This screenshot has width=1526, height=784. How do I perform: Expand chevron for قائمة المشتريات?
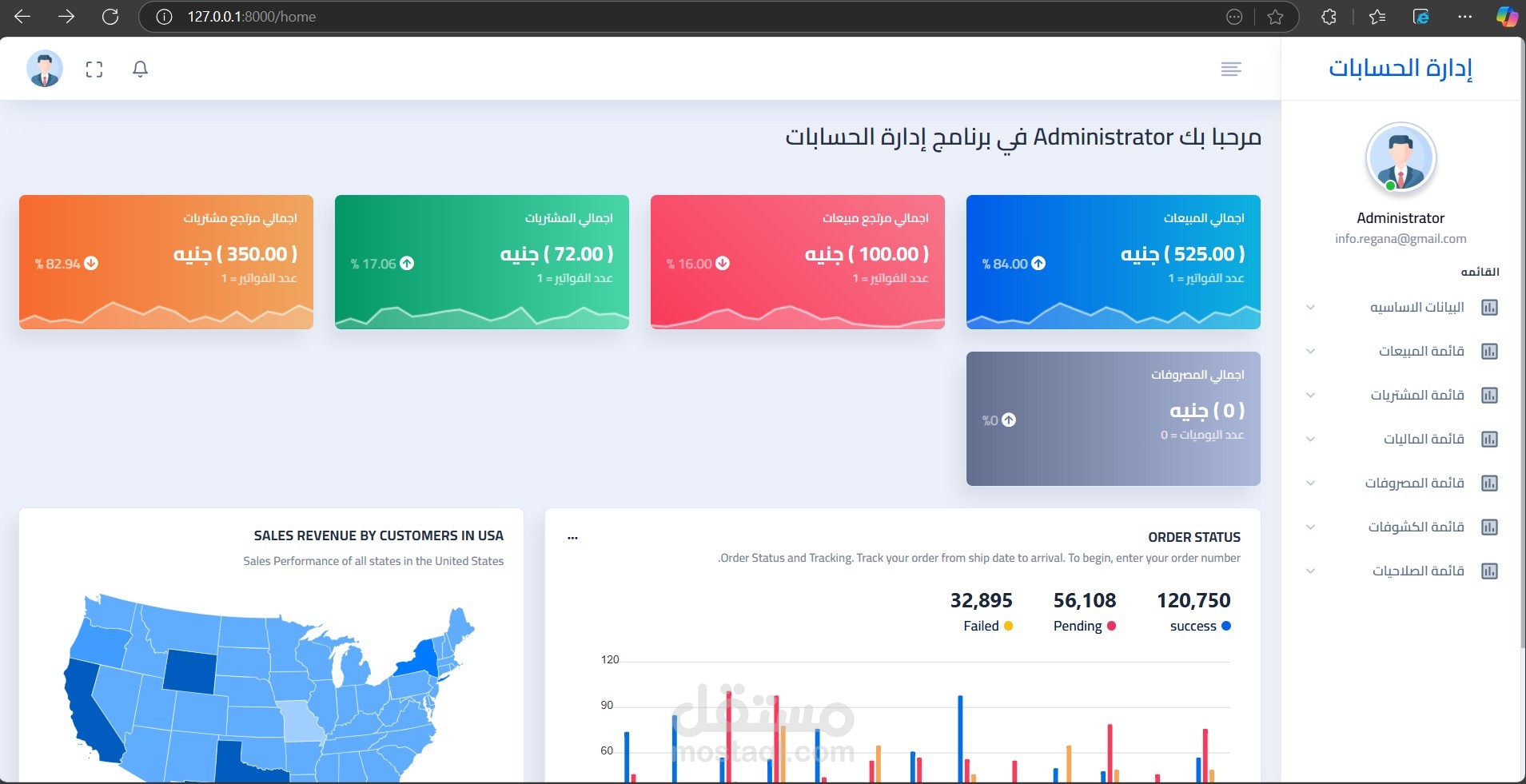1310,395
